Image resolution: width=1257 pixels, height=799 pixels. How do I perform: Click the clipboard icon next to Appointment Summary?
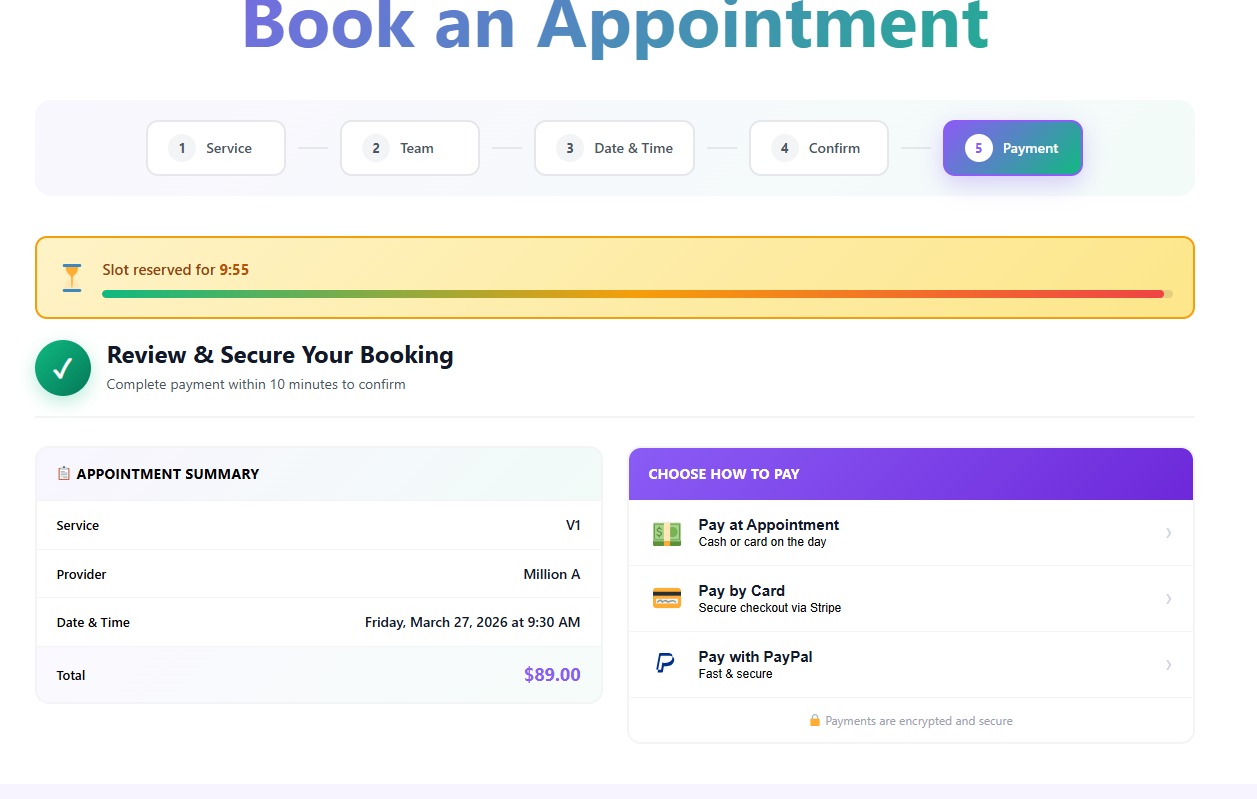(x=62, y=473)
